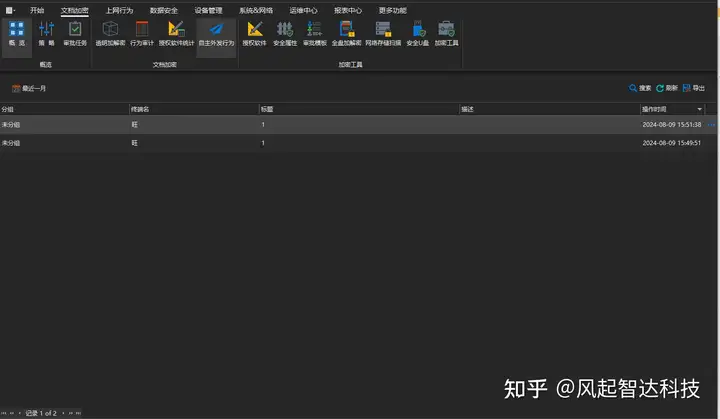Open the 加密工具 briefcase icon
The width and height of the screenshot is (720, 419).
[x=446, y=34]
